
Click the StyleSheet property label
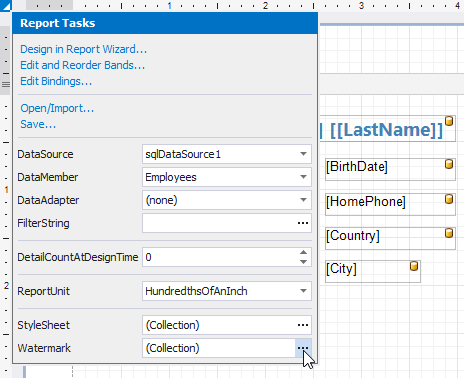click(43, 325)
